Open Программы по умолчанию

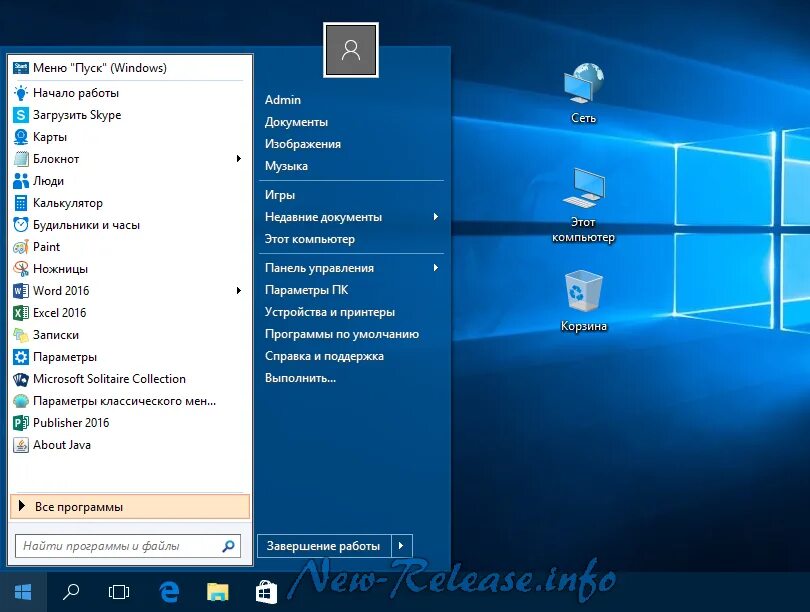(342, 334)
